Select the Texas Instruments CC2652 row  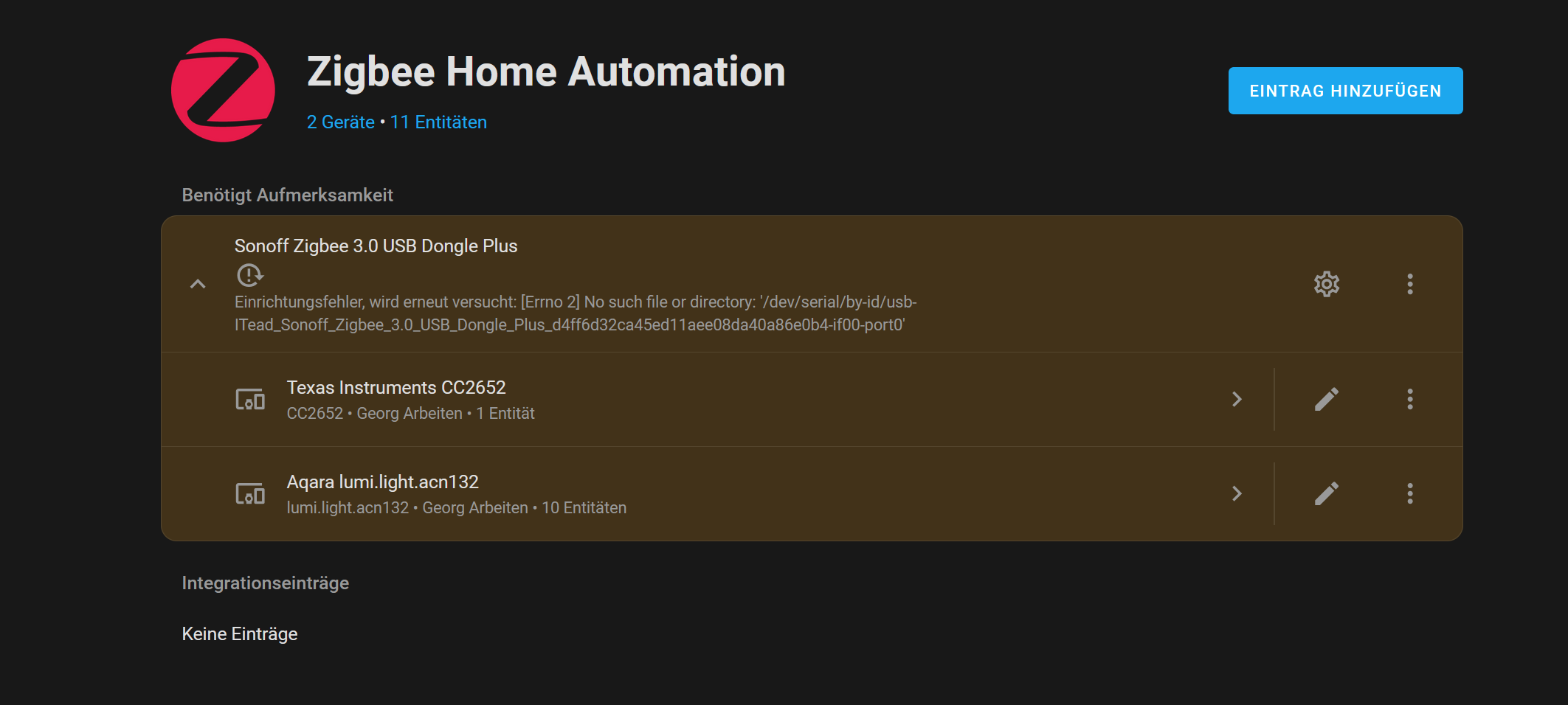pos(718,399)
